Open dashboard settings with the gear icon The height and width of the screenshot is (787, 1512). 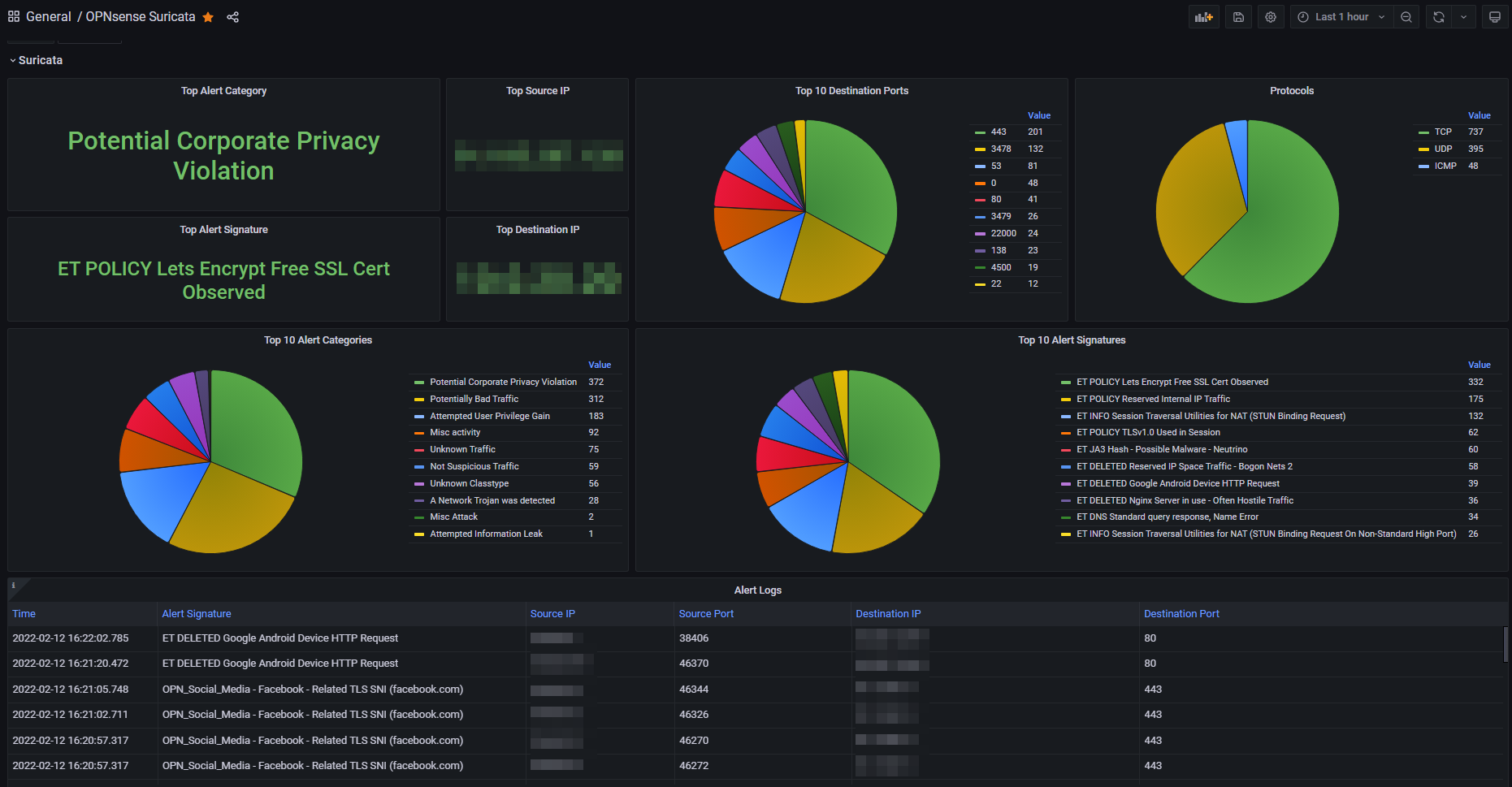click(x=1270, y=16)
